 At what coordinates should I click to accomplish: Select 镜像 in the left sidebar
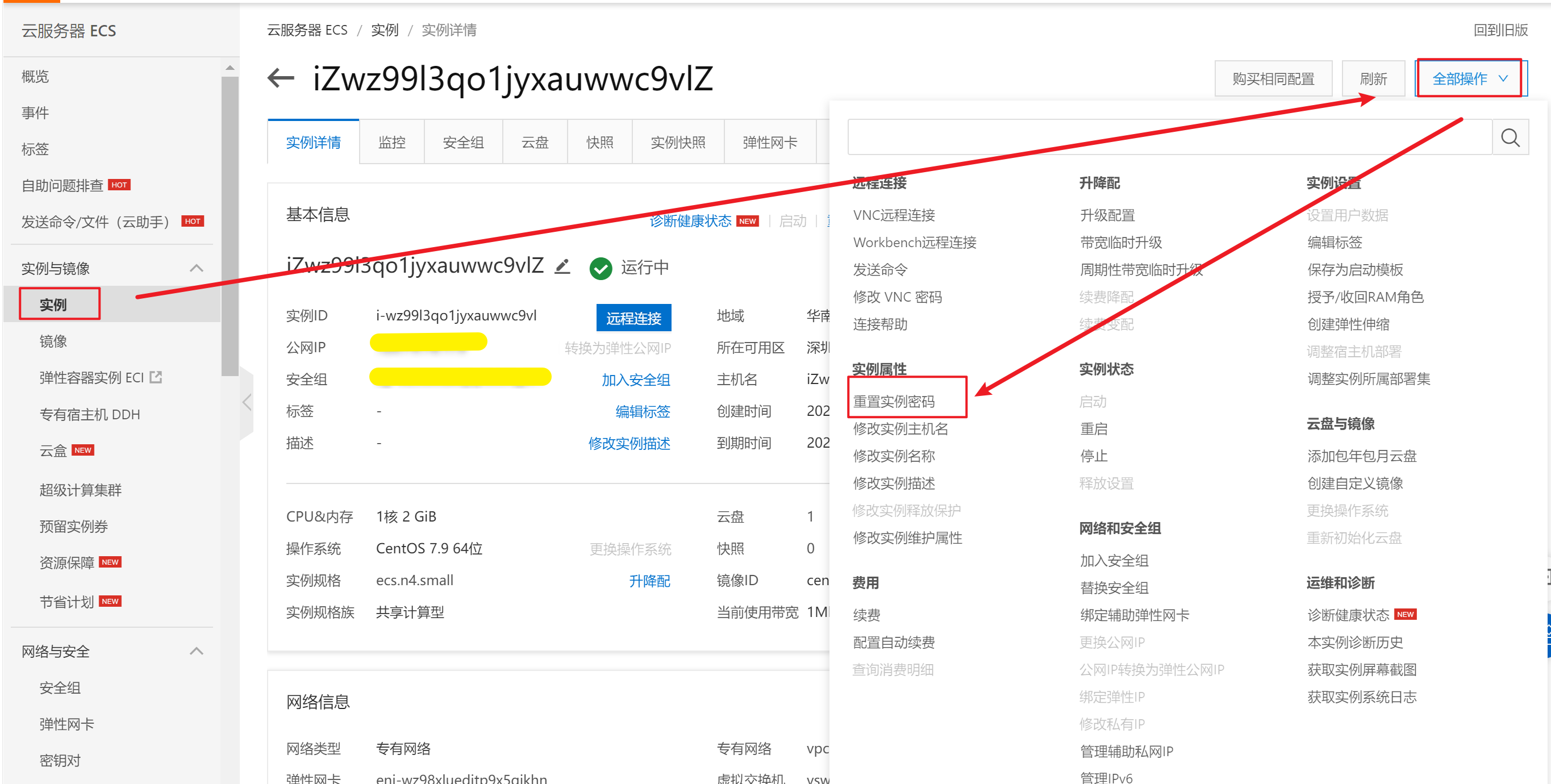coord(53,341)
